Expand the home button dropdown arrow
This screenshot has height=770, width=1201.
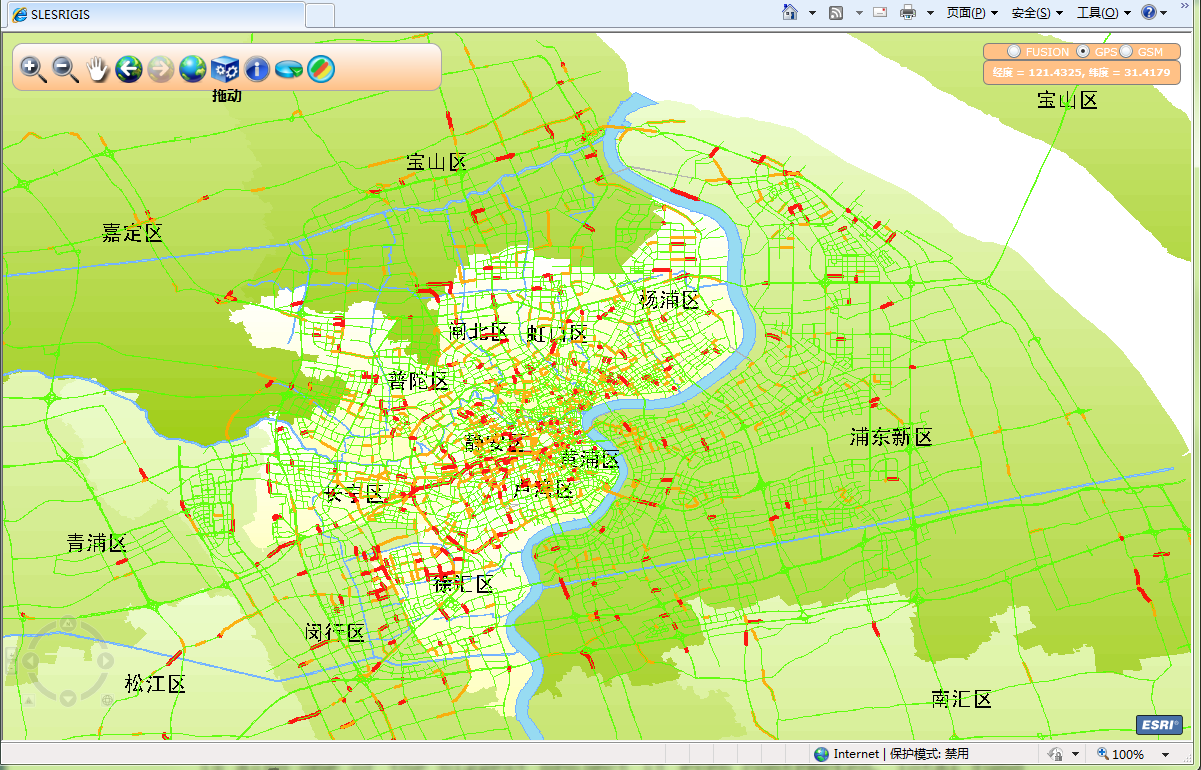click(x=812, y=13)
